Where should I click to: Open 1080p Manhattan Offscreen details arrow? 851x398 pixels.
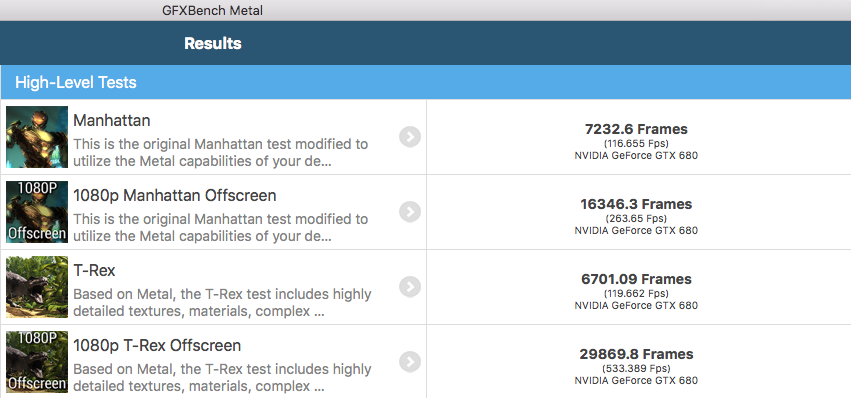pyautogui.click(x=410, y=212)
